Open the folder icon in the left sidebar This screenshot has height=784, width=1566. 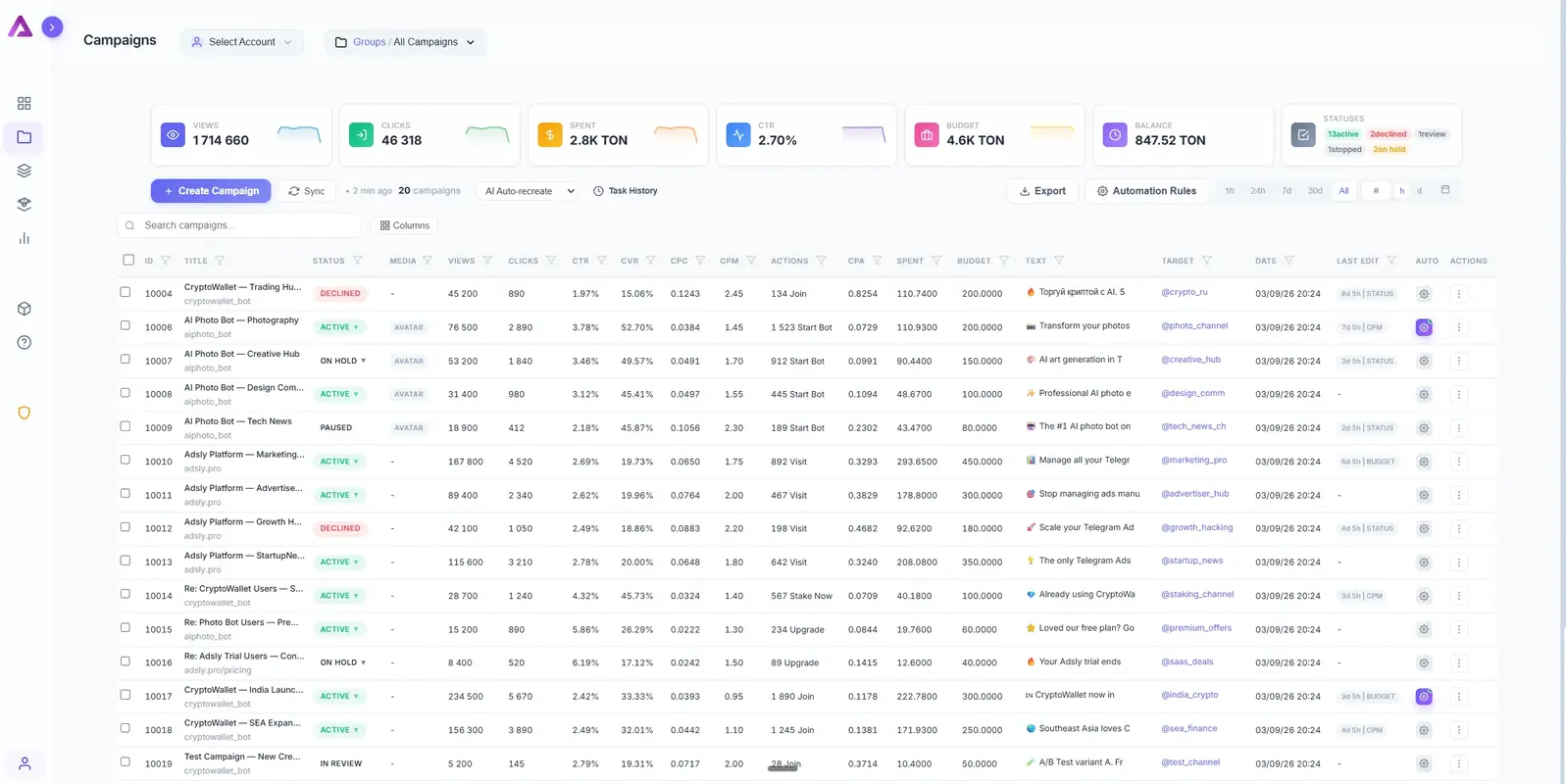tap(25, 137)
